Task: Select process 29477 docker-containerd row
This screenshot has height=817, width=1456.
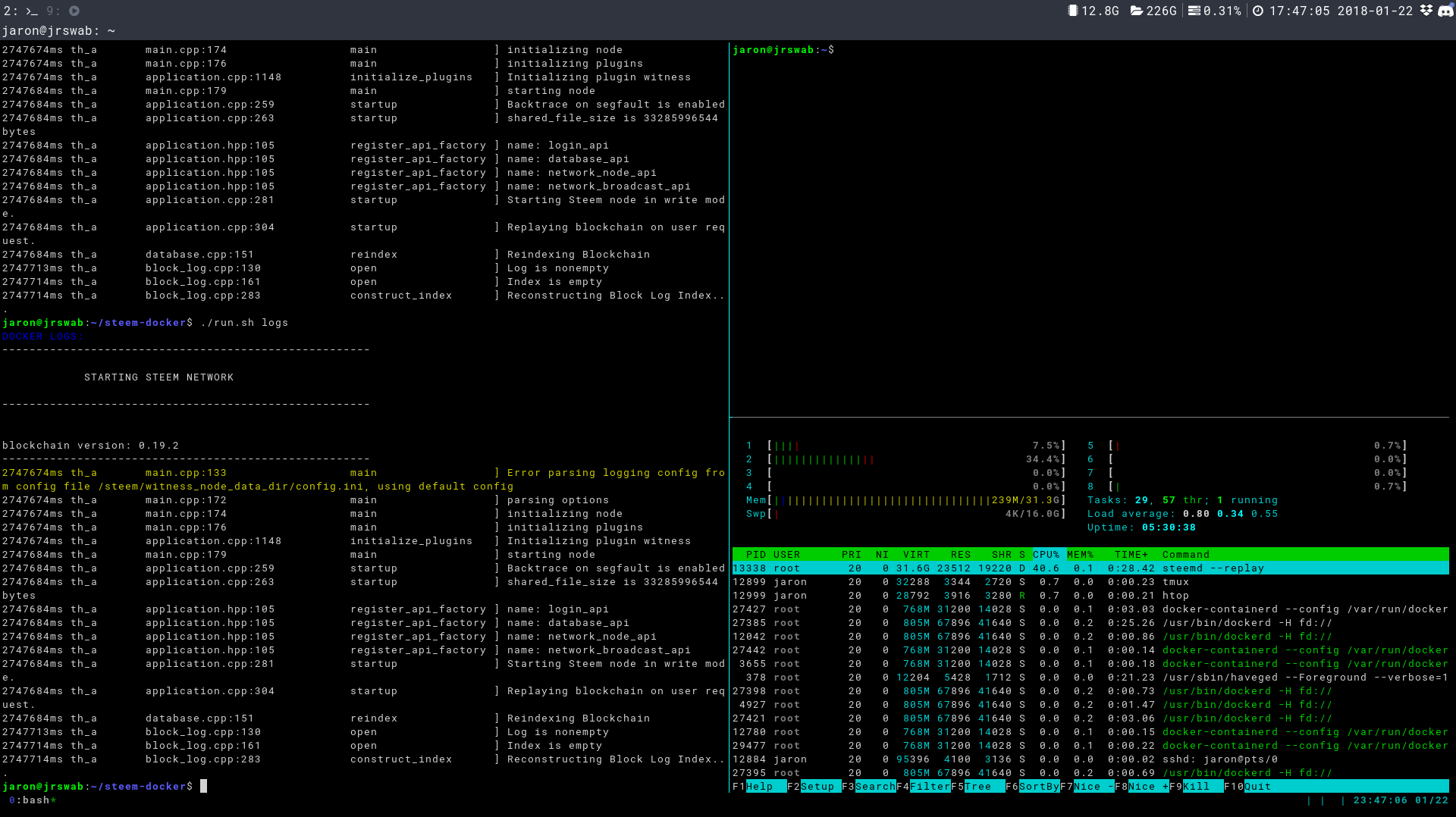Action: pos(1090,746)
